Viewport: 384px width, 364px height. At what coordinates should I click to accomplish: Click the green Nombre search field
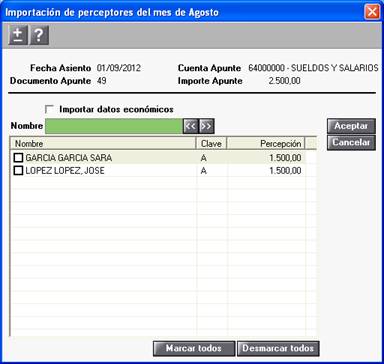(114, 126)
